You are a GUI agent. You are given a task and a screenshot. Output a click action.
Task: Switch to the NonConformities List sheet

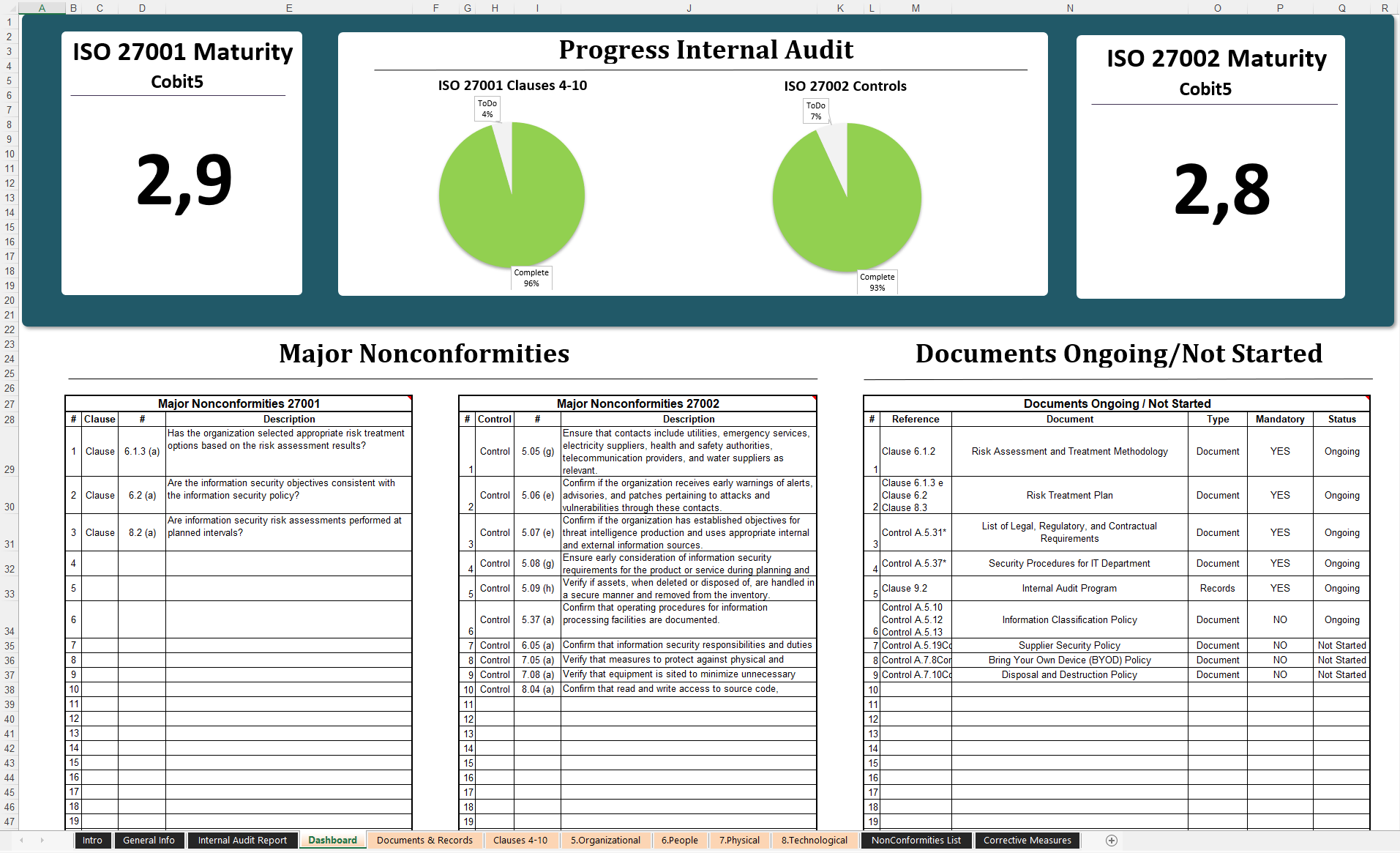pos(916,840)
